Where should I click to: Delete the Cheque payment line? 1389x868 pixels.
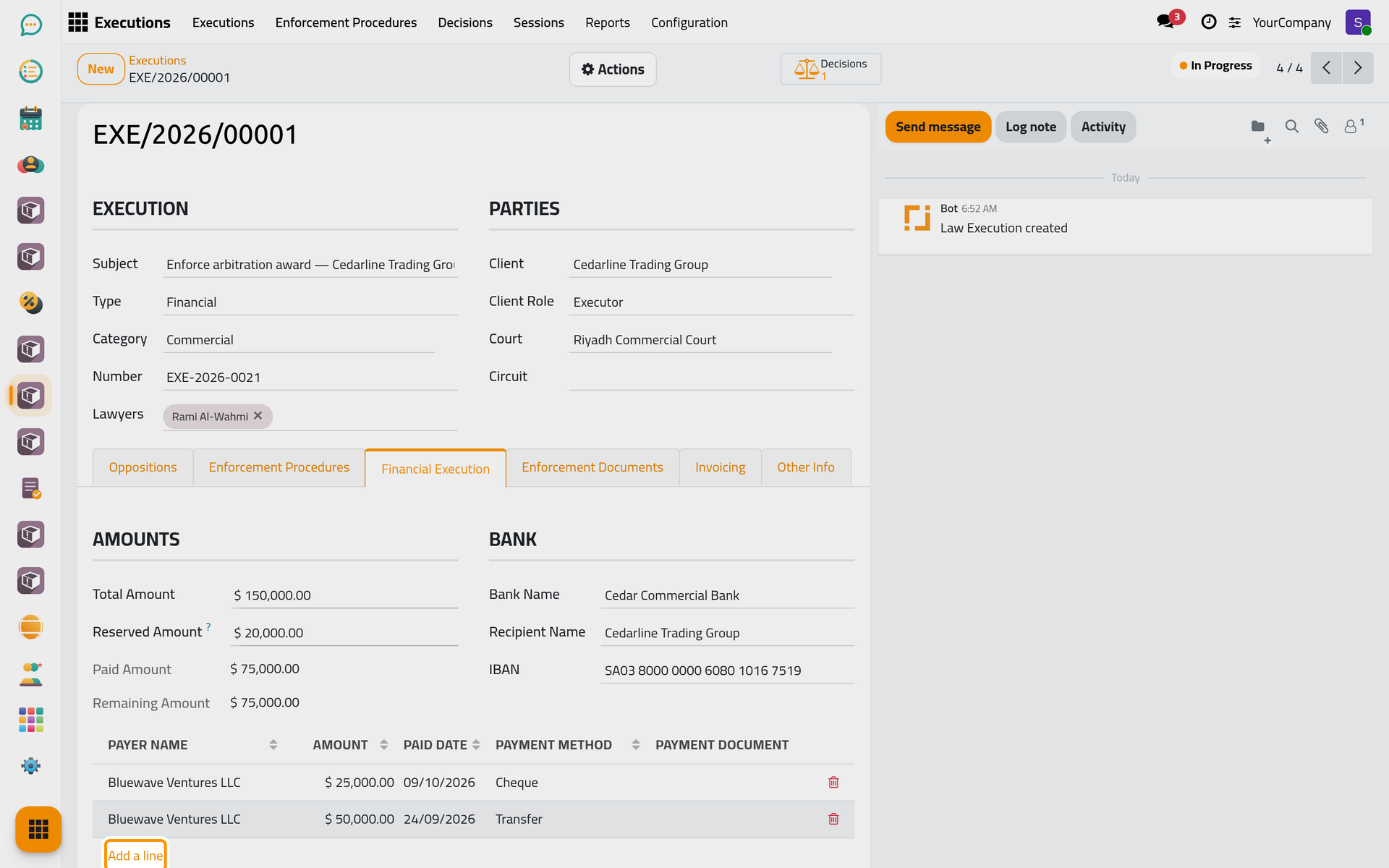click(833, 783)
